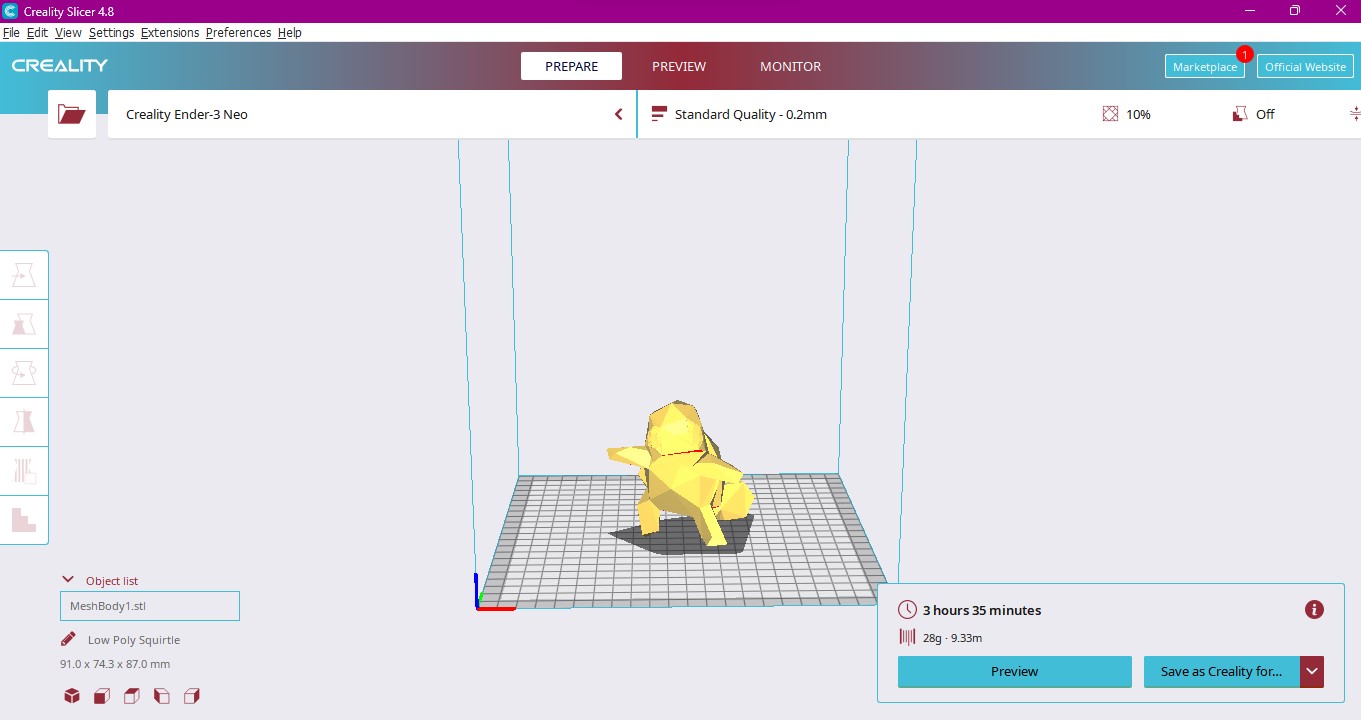Click the Marketplace notification badge
This screenshot has height=720, width=1361.
[x=1244, y=54]
